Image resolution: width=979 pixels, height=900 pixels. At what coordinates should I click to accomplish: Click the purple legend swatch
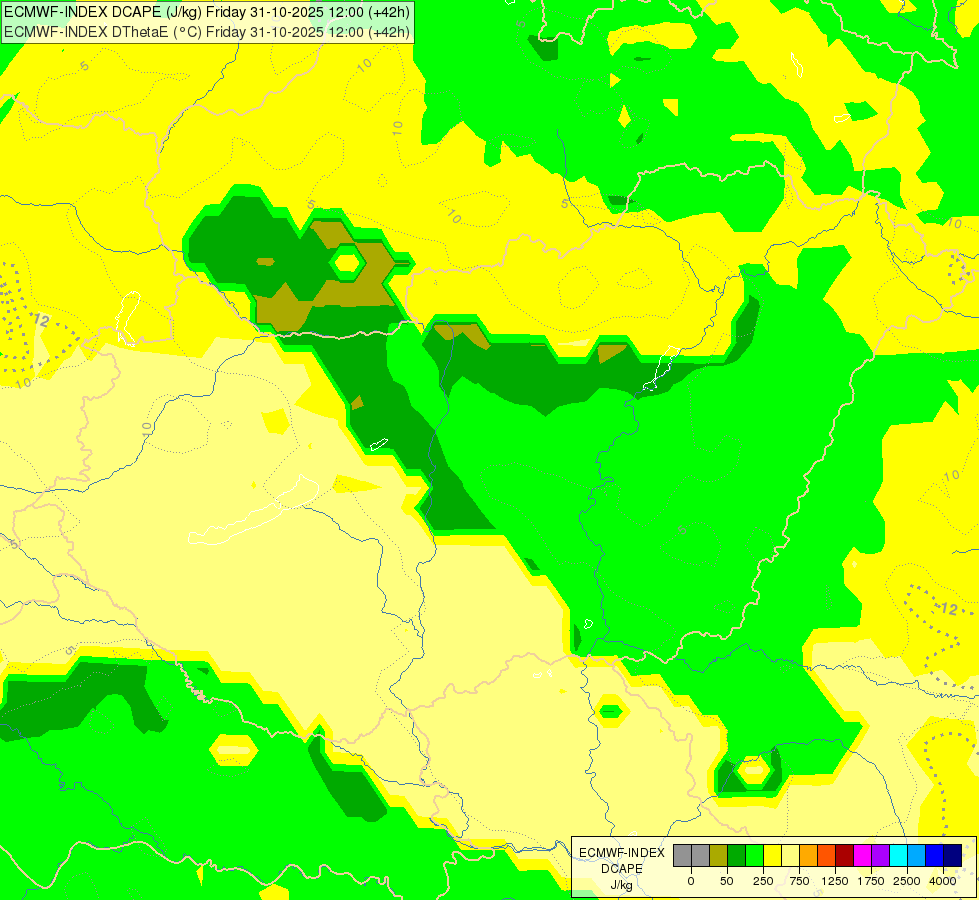881,855
